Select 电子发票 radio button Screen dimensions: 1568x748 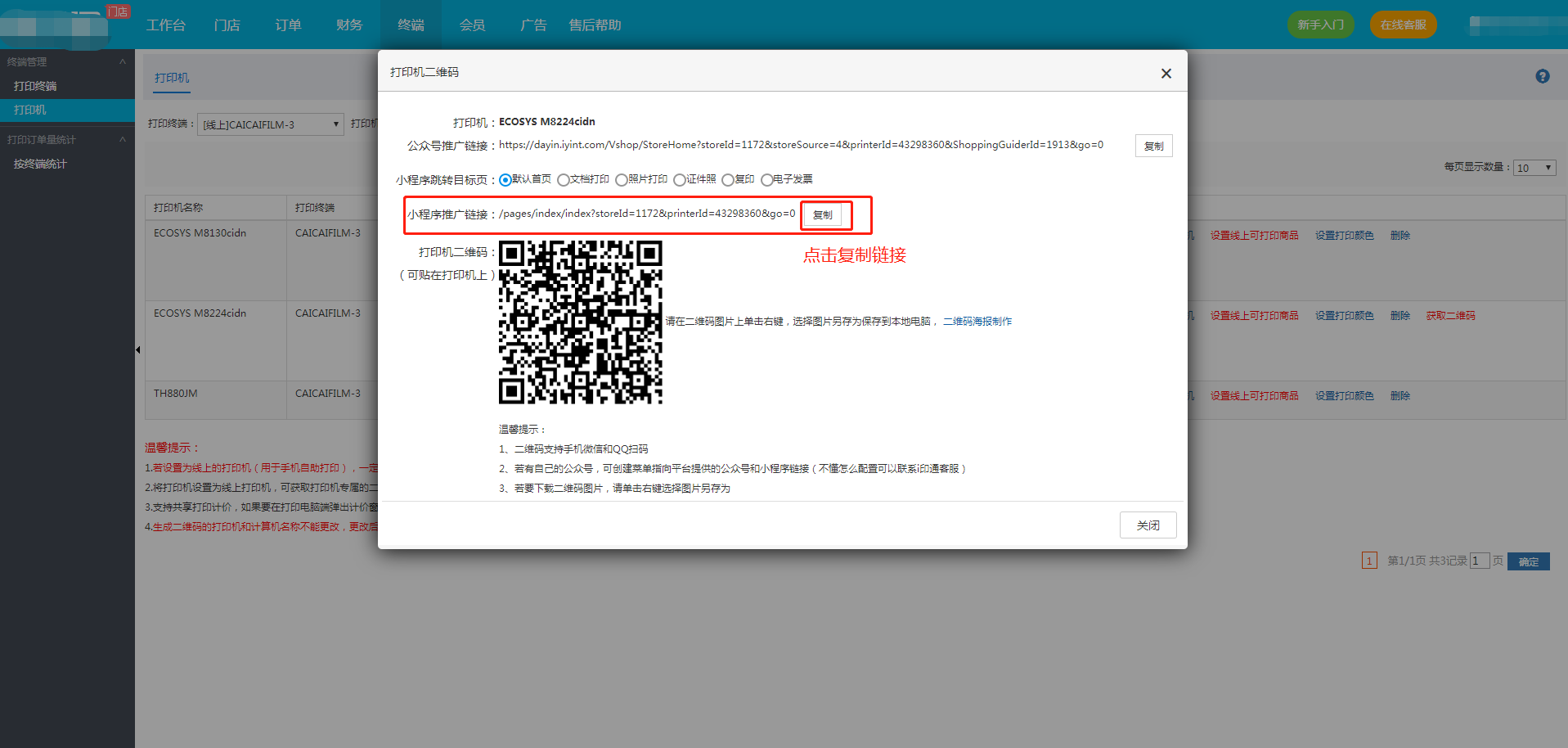click(766, 180)
